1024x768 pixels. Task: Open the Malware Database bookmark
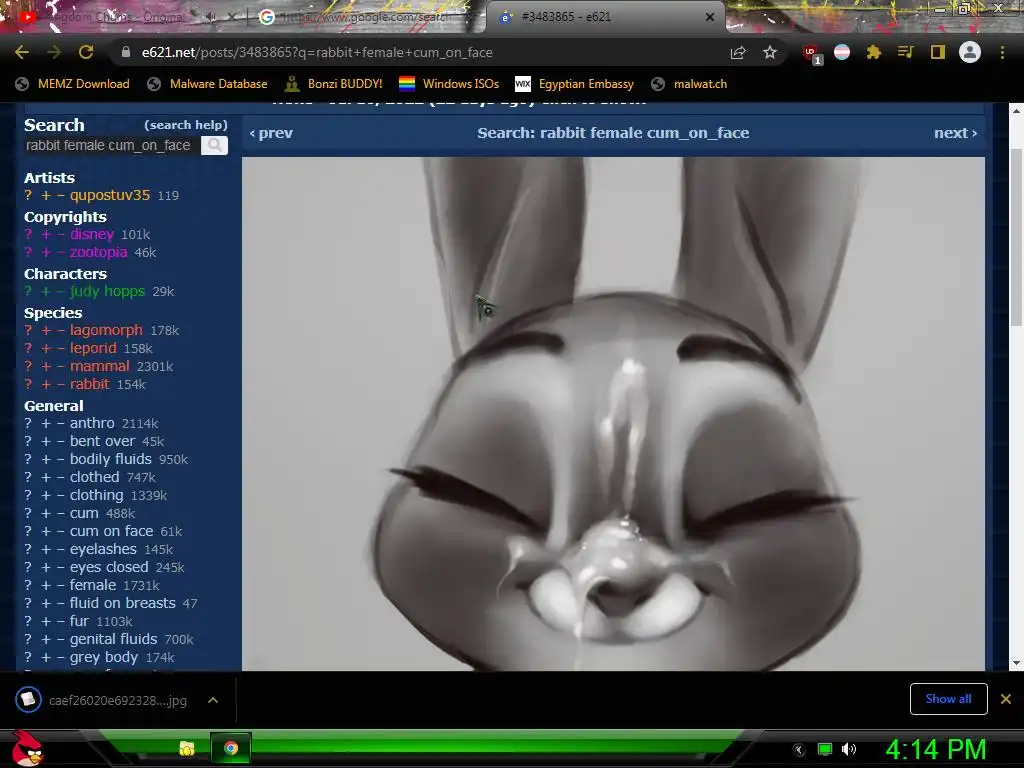pyautogui.click(x=207, y=84)
